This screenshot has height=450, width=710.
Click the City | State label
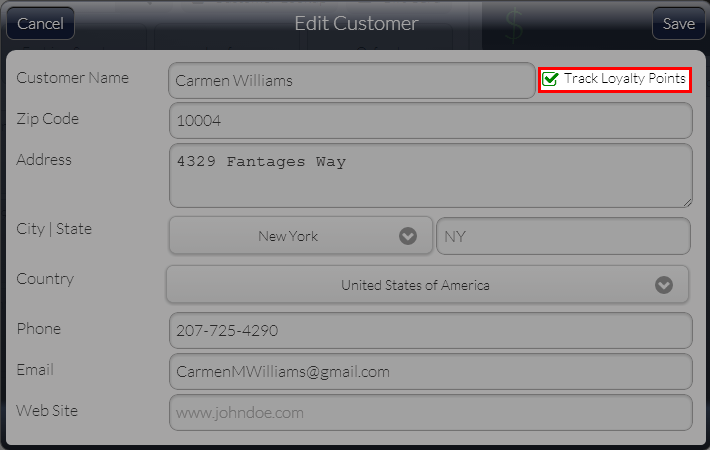click(54, 229)
